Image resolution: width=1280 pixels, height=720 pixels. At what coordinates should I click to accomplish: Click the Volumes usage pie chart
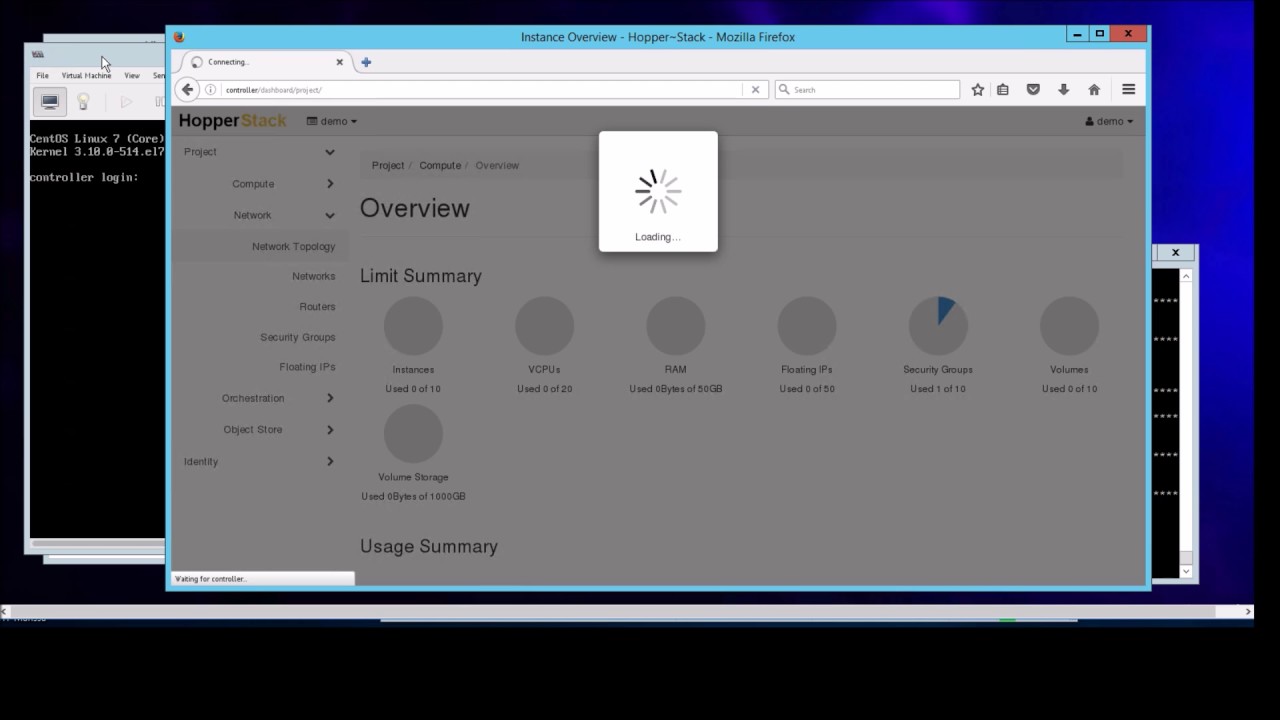1069,325
